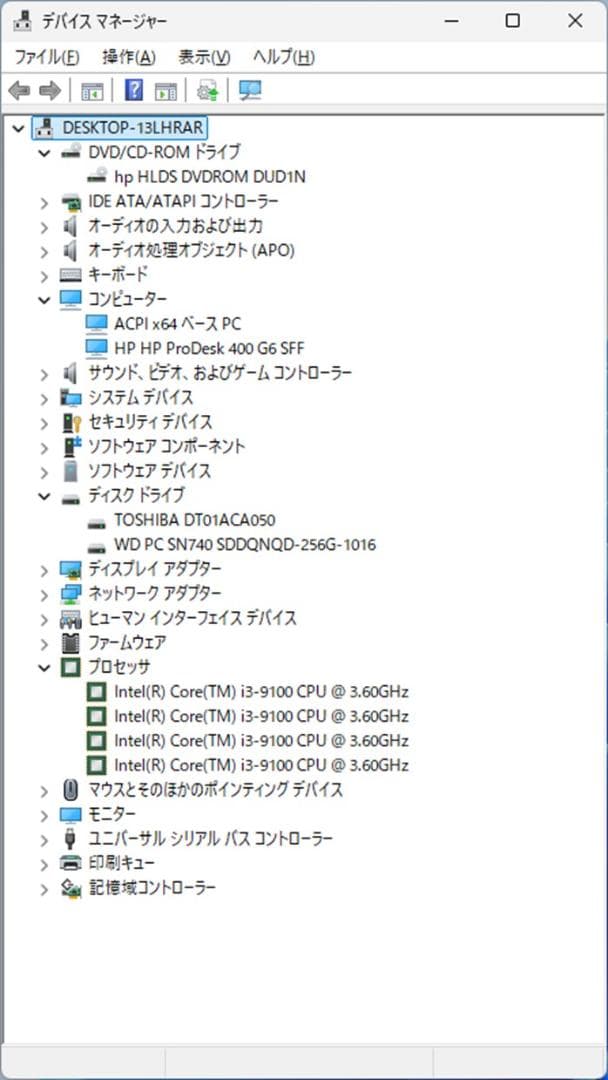Click the IDE ATA/ATAPI controller icon
The image size is (608, 1080).
[x=71, y=202]
